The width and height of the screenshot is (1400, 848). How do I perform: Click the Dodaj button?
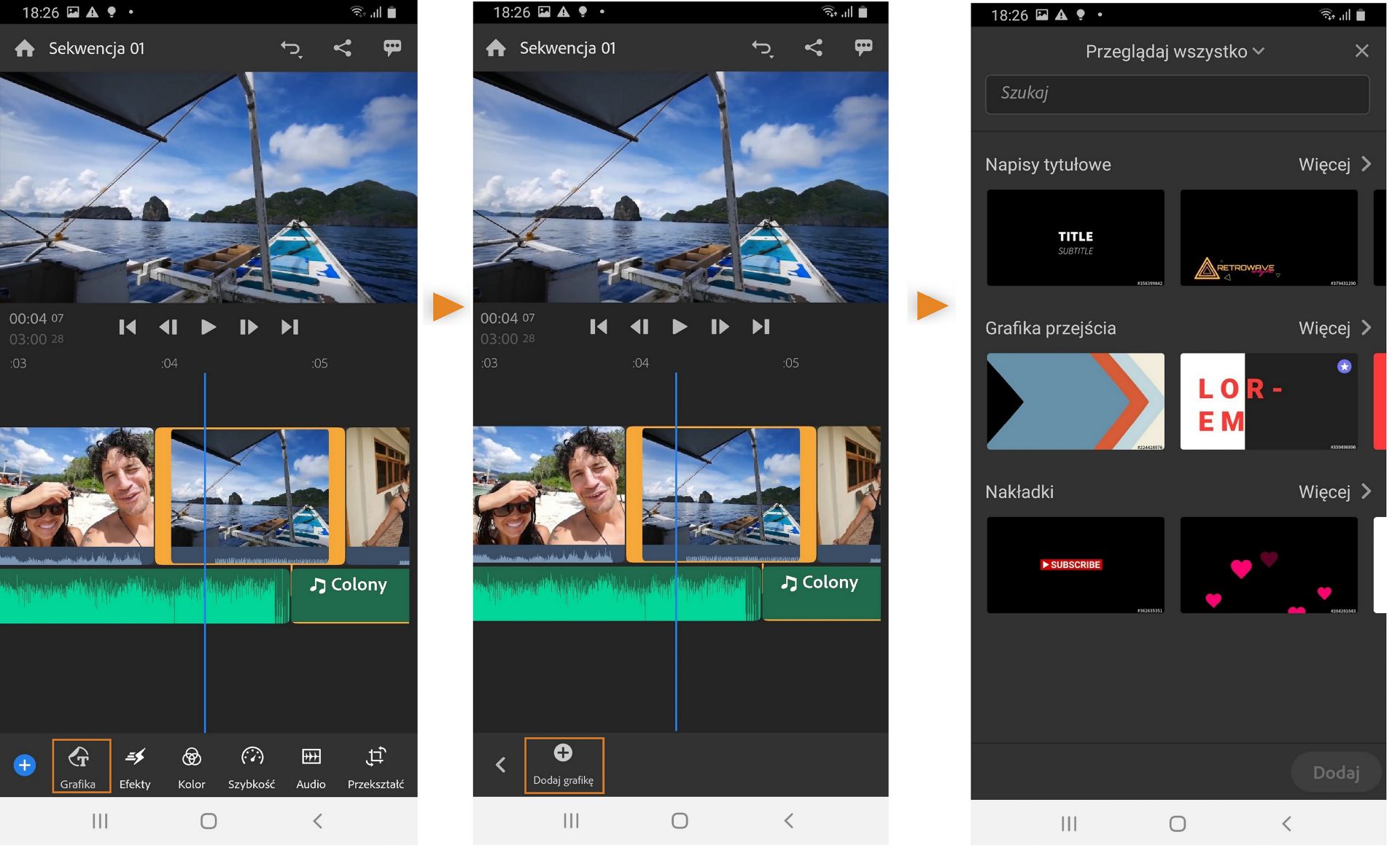[1335, 772]
